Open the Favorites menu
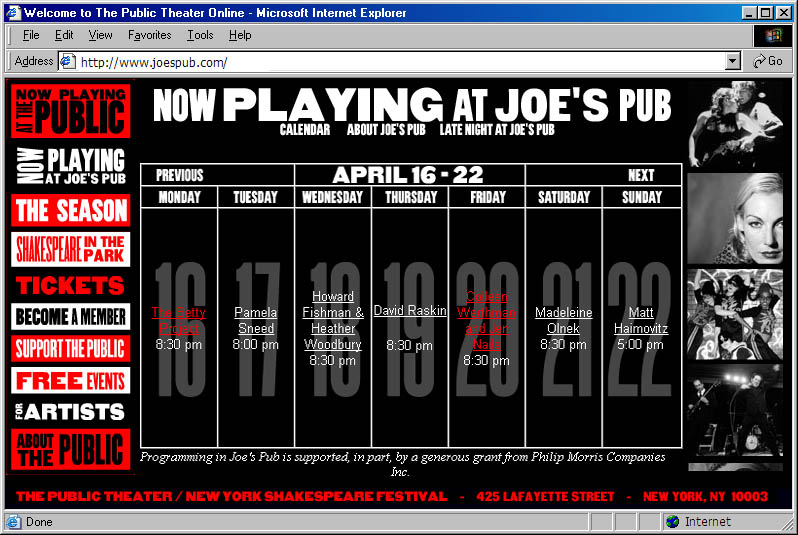The width and height of the screenshot is (798, 535). [x=150, y=35]
